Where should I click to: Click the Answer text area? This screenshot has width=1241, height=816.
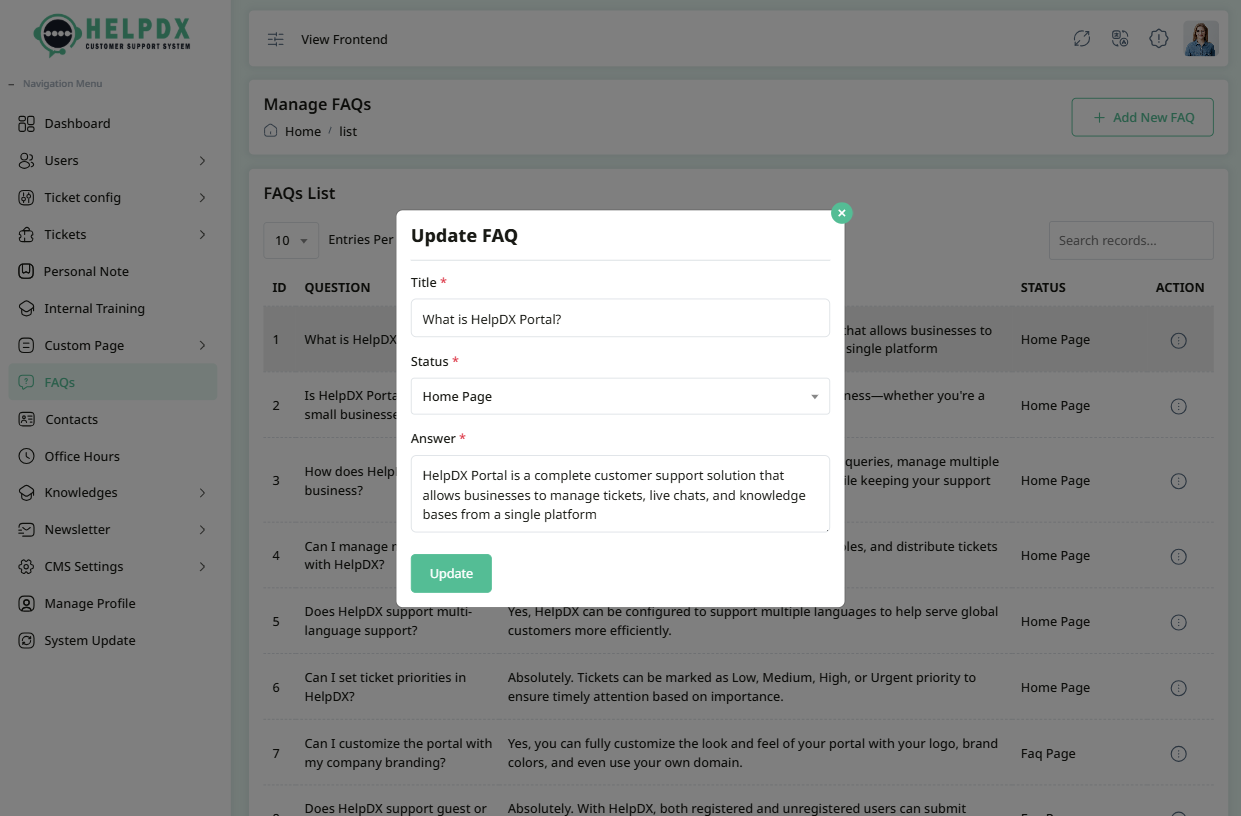point(620,494)
